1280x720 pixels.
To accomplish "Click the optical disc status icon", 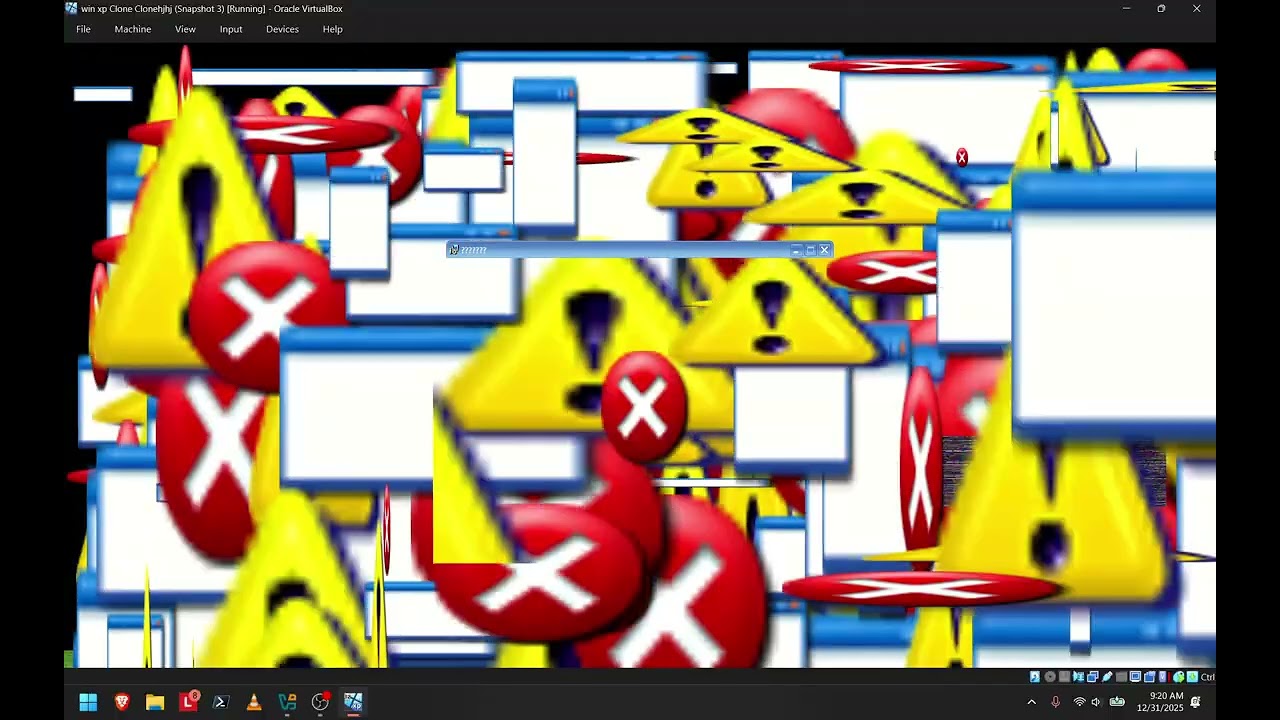I will (x=1050, y=677).
